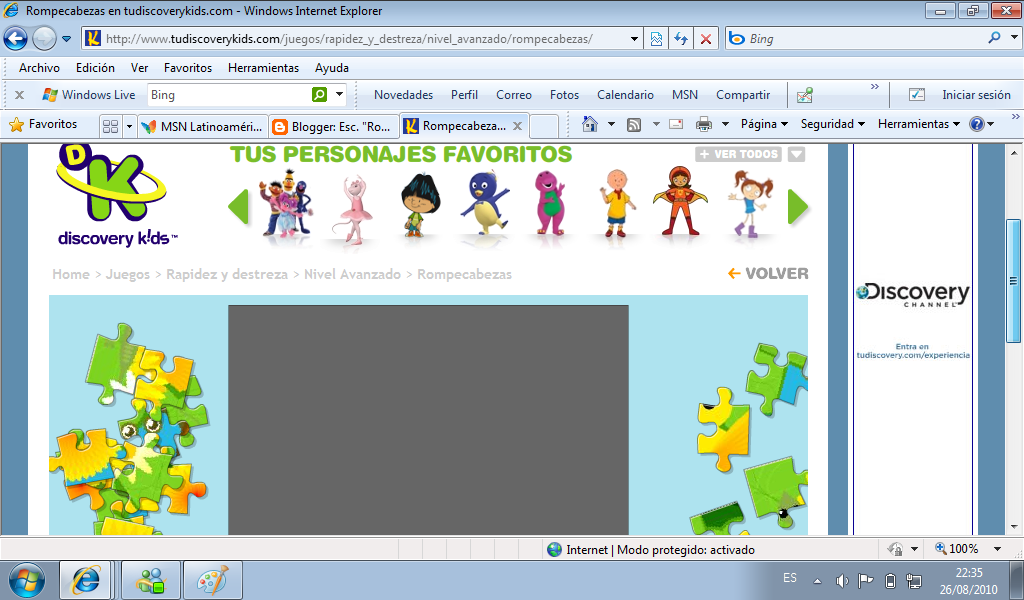The image size is (1024, 600).
Task: Open the recent pages dropdown arrow
Action: point(67,39)
